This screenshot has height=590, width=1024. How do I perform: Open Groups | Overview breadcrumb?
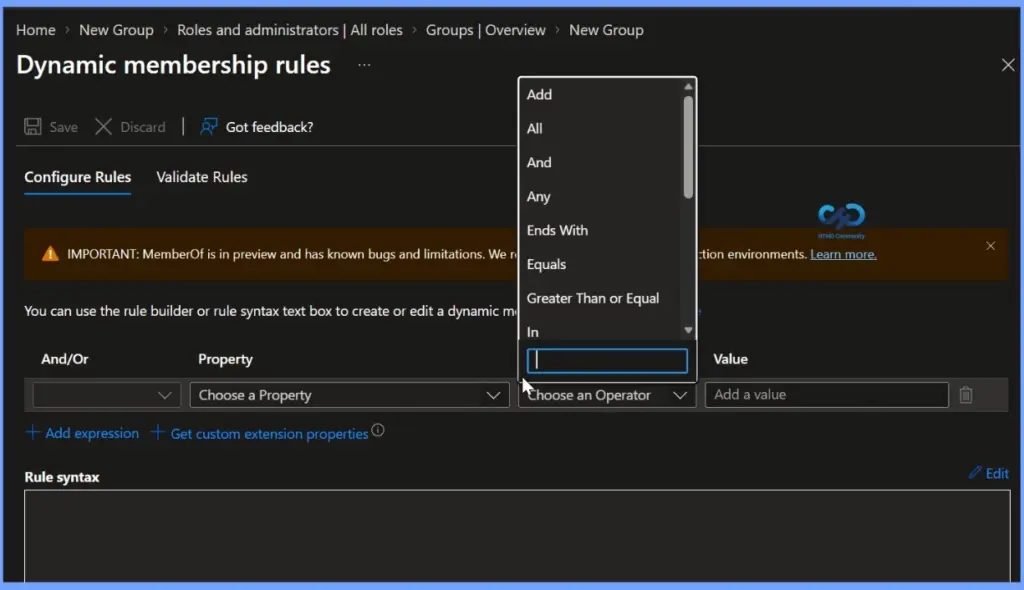click(485, 30)
